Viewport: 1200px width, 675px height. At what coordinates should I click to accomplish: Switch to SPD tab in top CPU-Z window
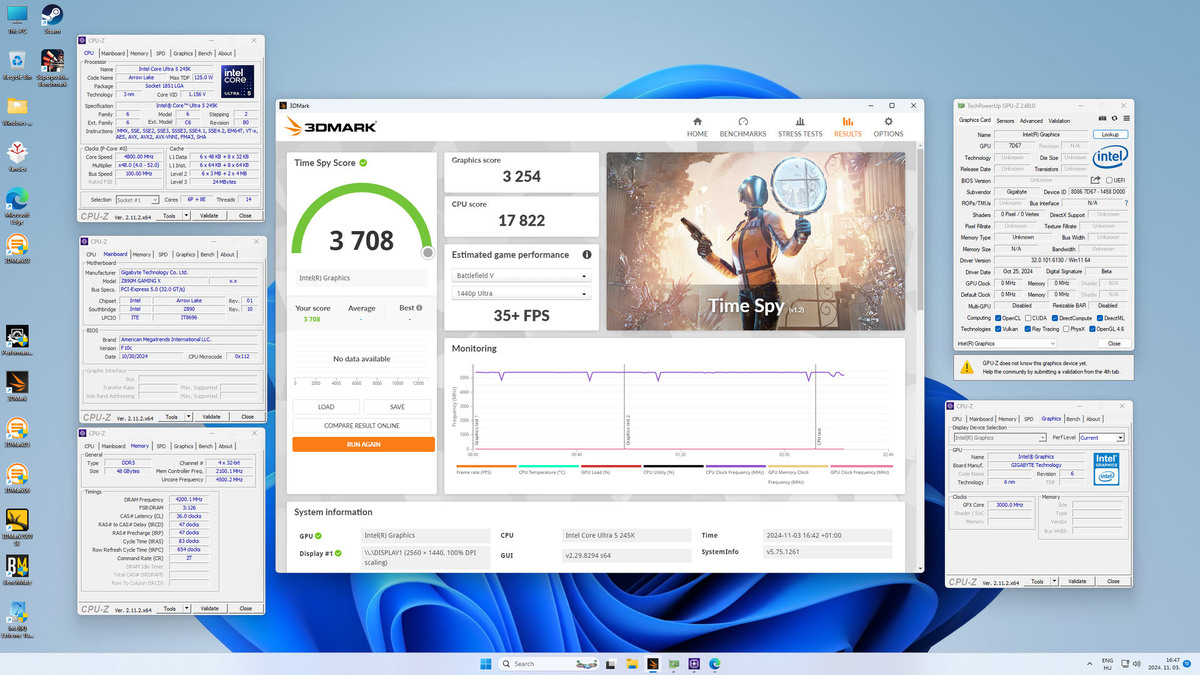162,53
